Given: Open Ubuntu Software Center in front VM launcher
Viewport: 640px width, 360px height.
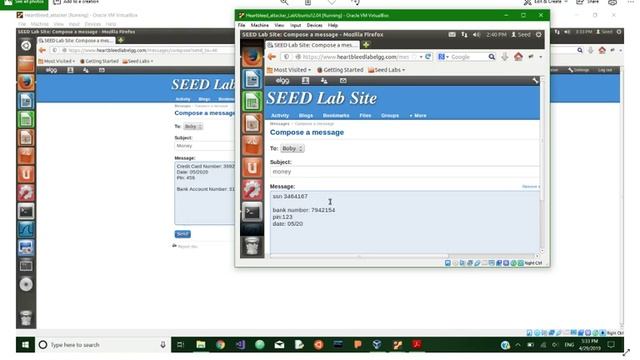Looking at the screenshot, I should point(252,145).
